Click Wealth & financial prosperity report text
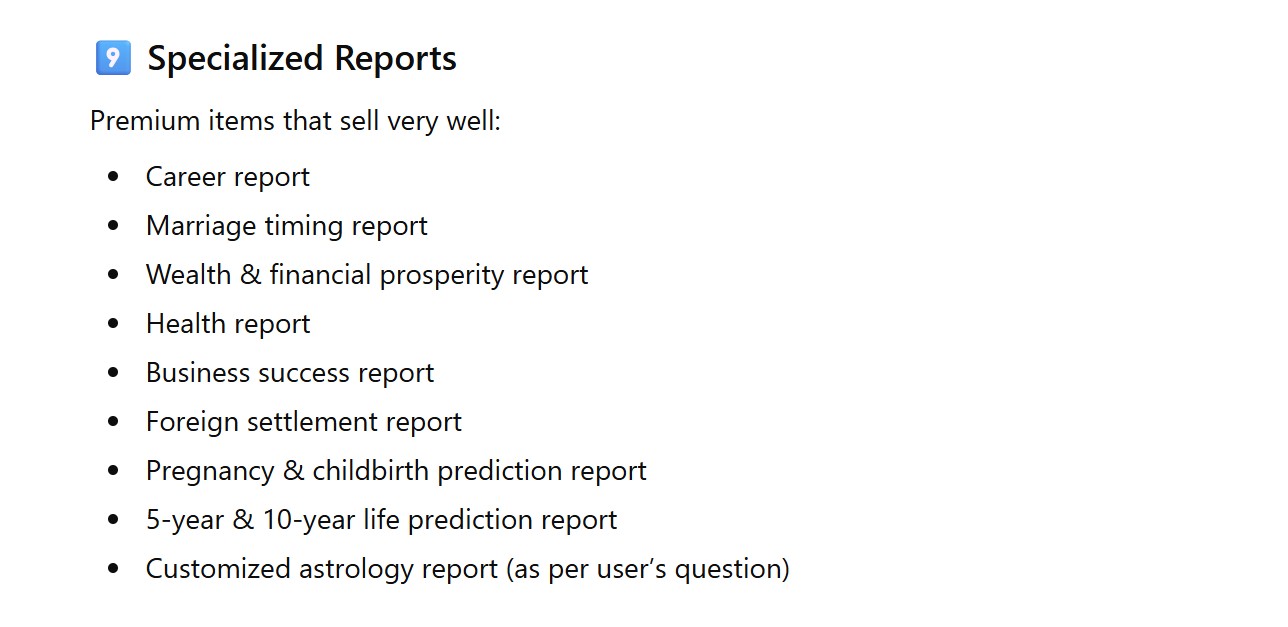This screenshot has width=1288, height=627. [366, 275]
